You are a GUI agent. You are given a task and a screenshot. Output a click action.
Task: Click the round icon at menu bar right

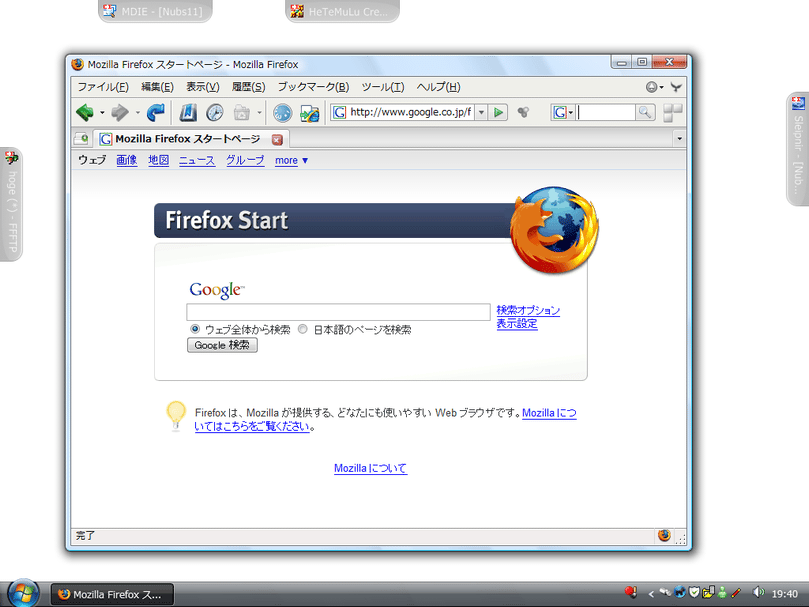click(x=654, y=87)
